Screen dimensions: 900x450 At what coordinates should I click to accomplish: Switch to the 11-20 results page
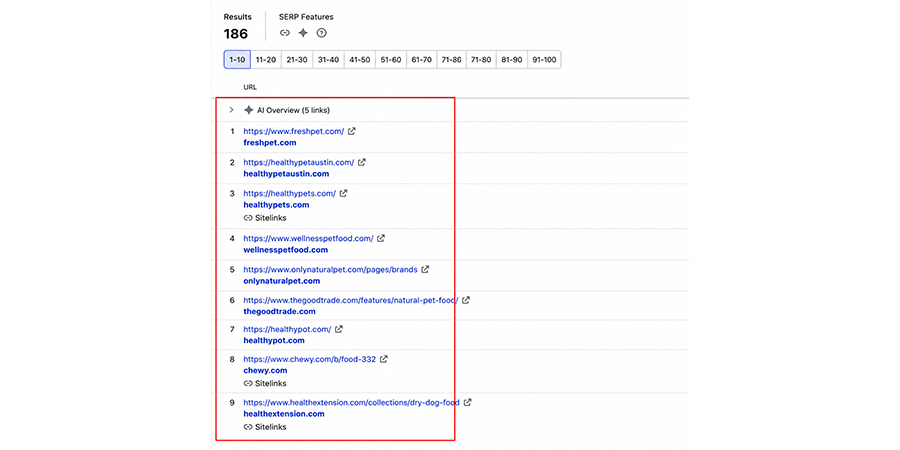[266, 60]
